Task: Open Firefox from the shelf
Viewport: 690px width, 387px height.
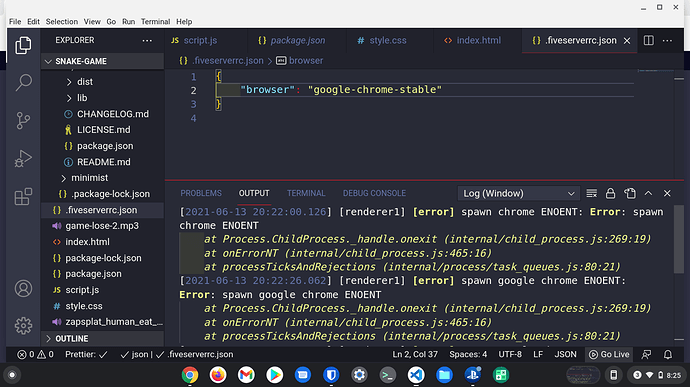Action: (218, 375)
